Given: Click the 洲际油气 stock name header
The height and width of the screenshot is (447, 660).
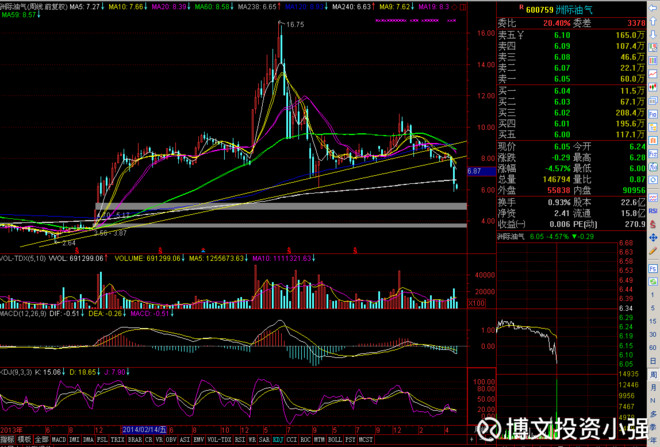Looking at the screenshot, I should 574,9.
